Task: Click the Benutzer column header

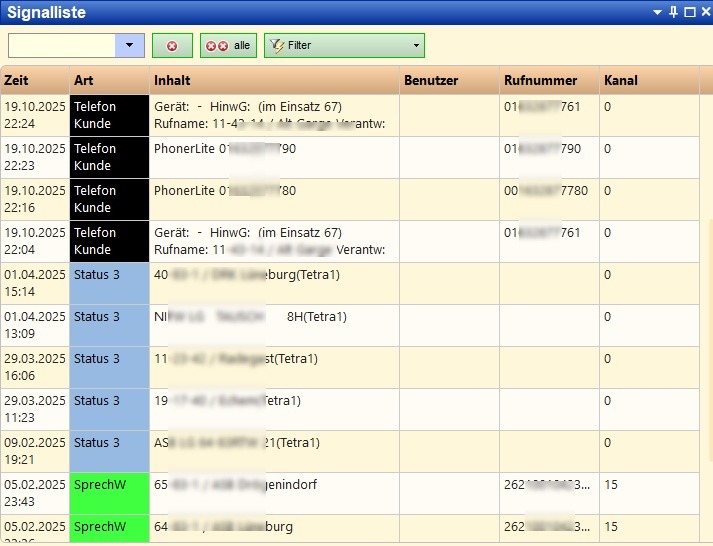Action: click(449, 81)
